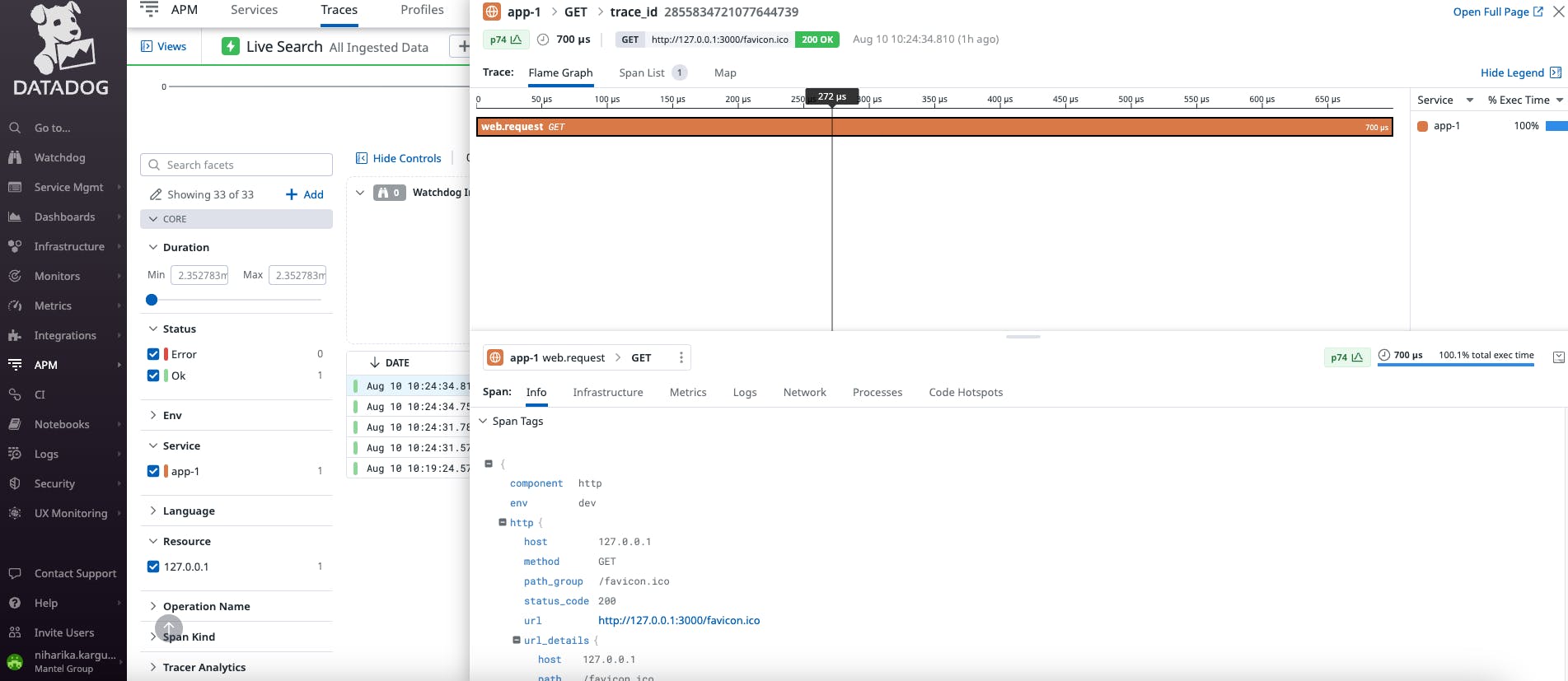Click Hide Legend button

[1520, 72]
